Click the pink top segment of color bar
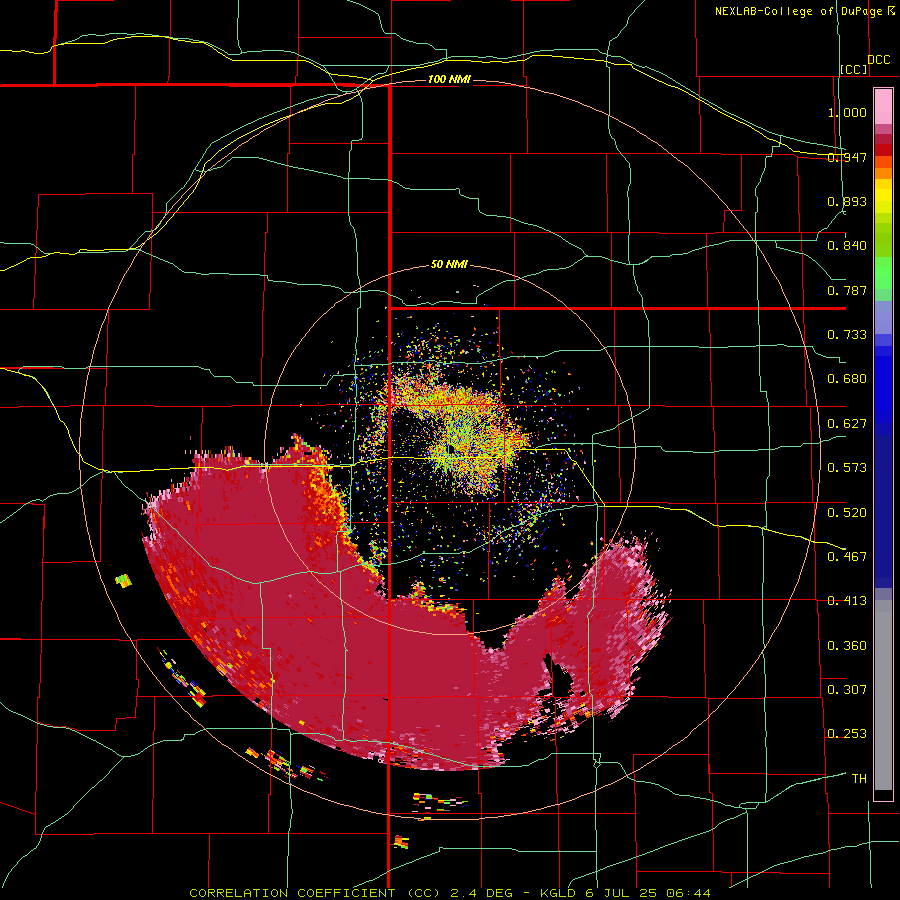Screen dimensions: 900x900 883,106
